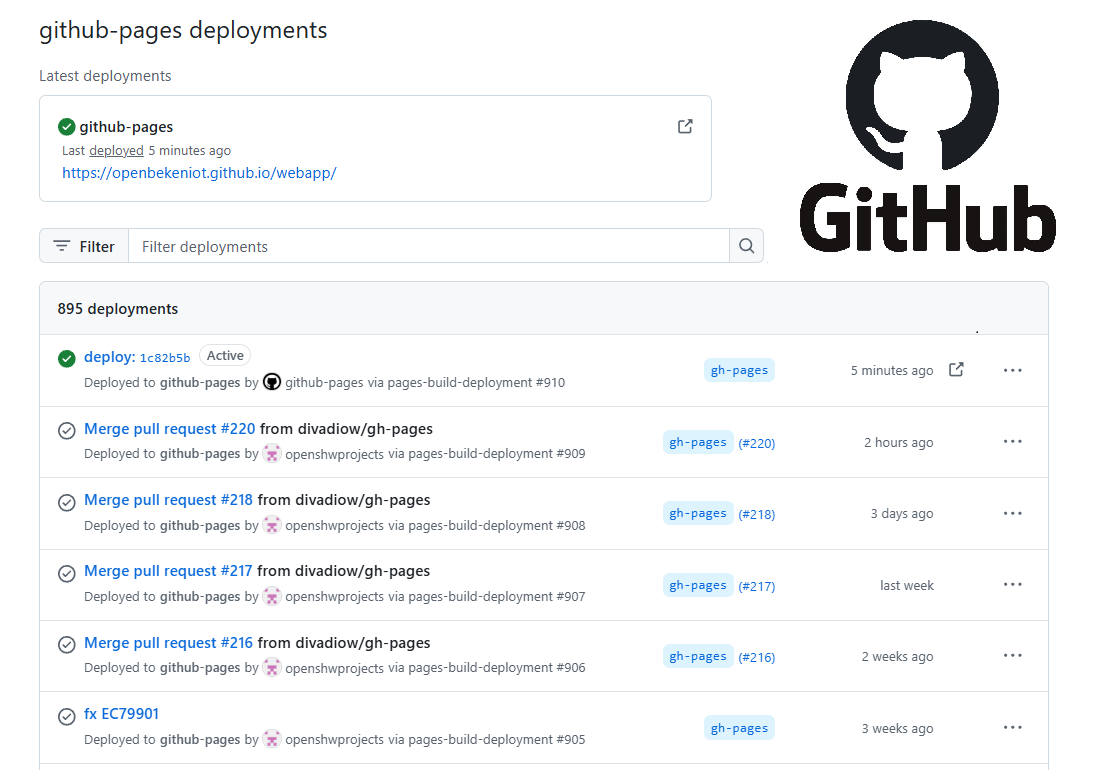
Task: Open the deployed site via external link icon
Action: [x=684, y=126]
